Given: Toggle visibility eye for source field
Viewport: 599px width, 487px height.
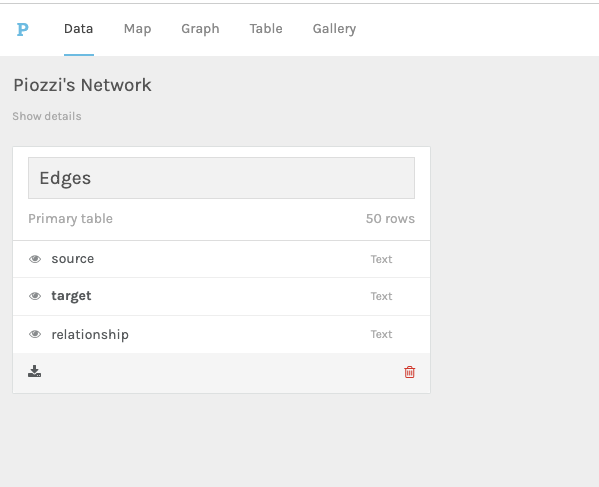Looking at the screenshot, I should [35, 259].
